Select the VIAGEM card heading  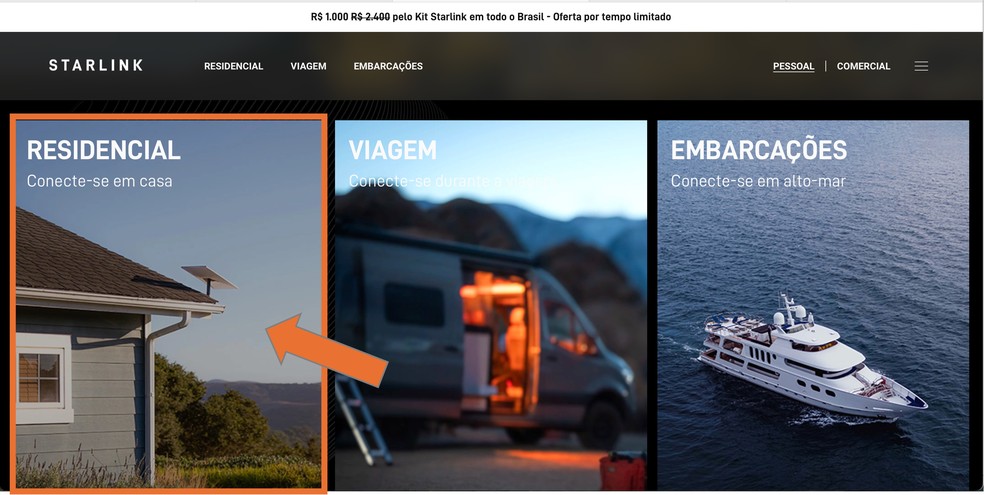(392, 150)
